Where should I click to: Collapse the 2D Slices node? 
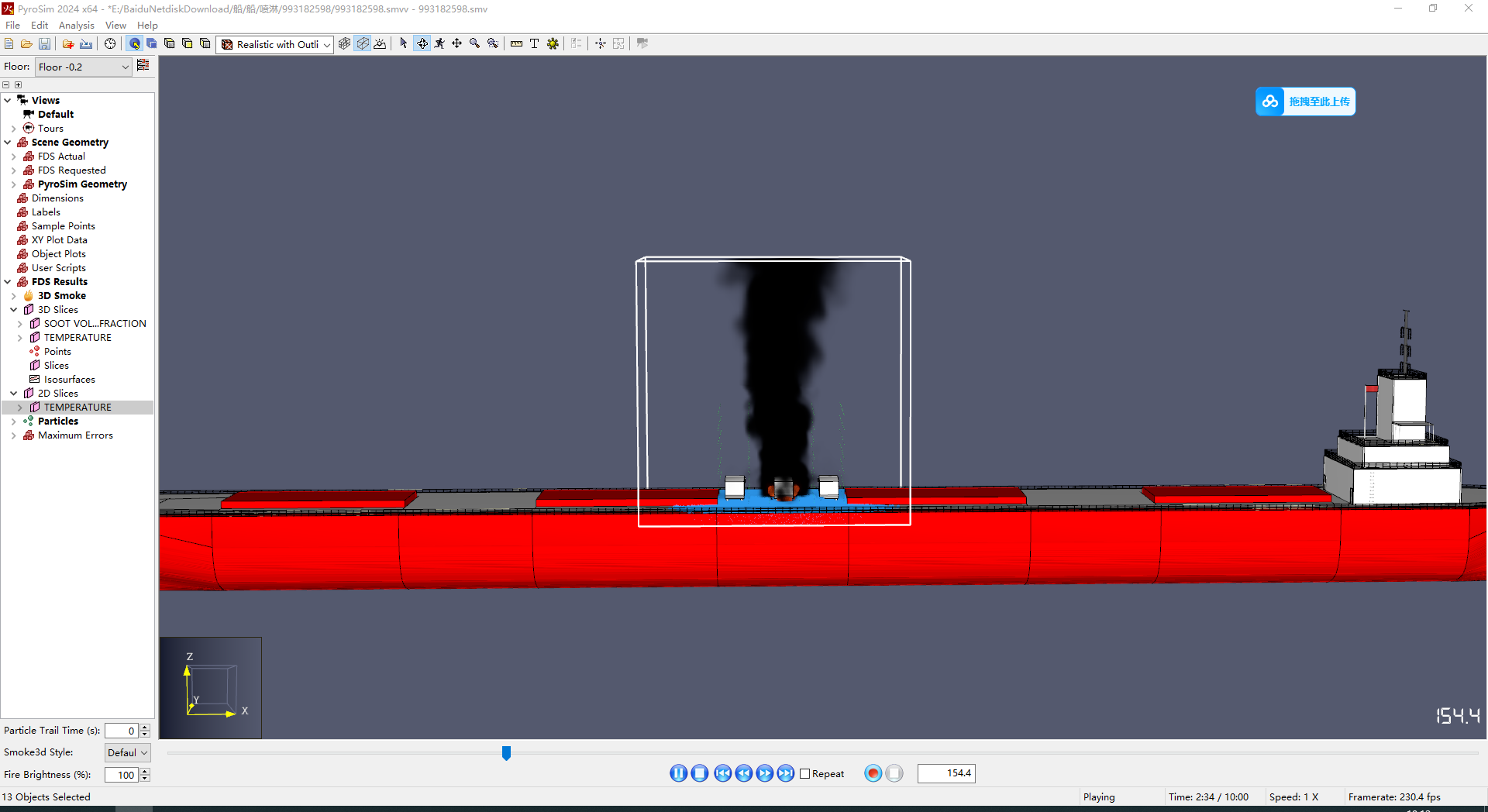tap(14, 394)
